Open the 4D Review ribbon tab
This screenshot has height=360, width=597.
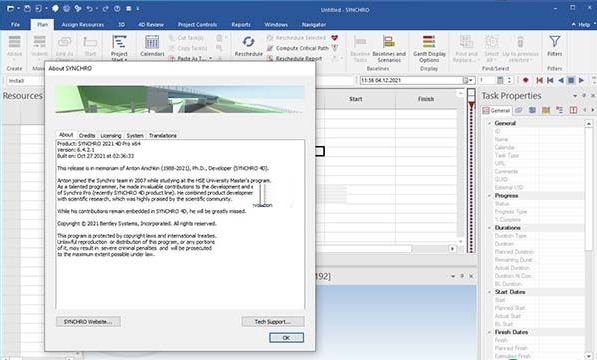point(151,25)
